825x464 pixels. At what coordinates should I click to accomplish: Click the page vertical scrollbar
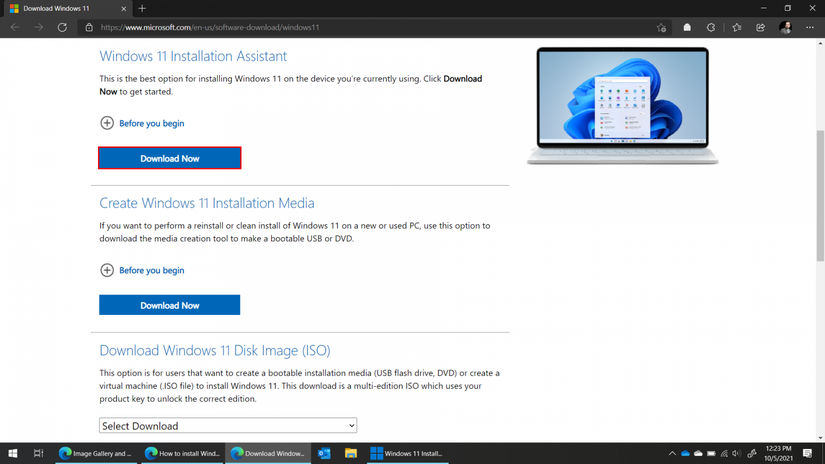820,200
